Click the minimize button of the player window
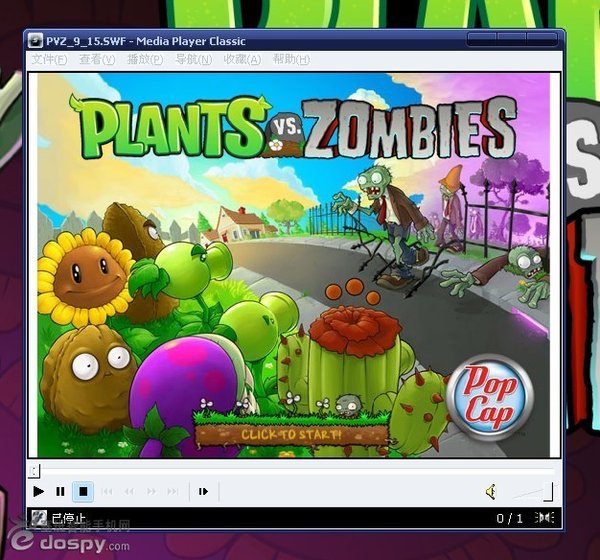This screenshot has height=560, width=600. pos(482,40)
